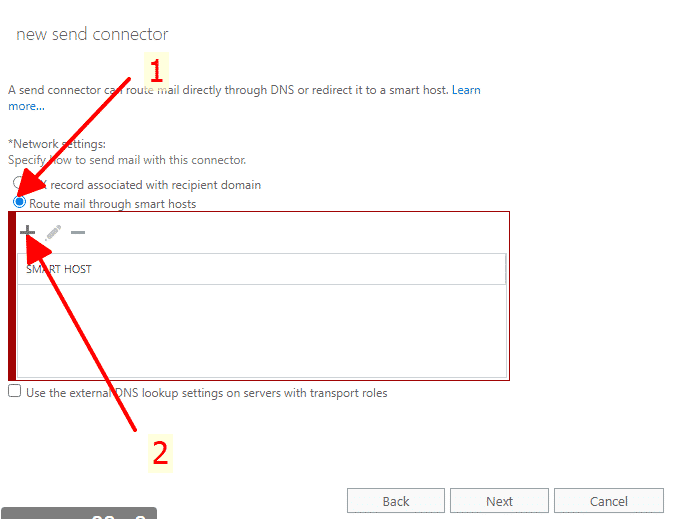This screenshot has width=682, height=519.
Task: Click the 'Specify how to send mail' description text
Action: [127, 160]
